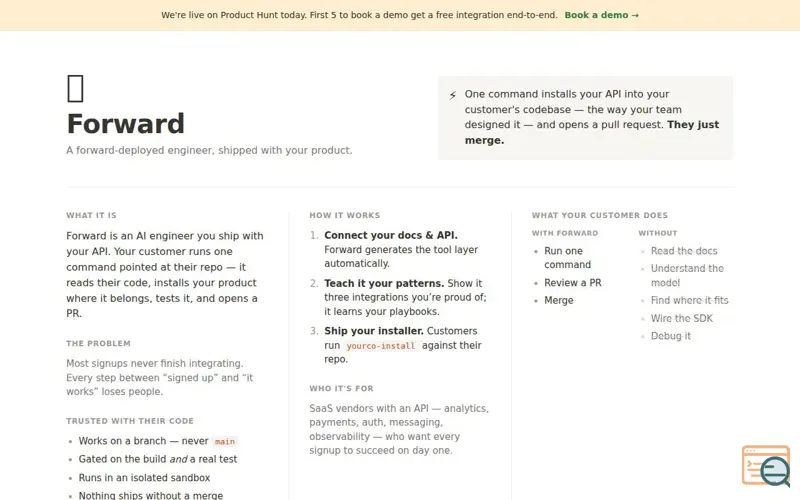Select the Forward page title
The height and width of the screenshot is (500, 800).
click(126, 124)
